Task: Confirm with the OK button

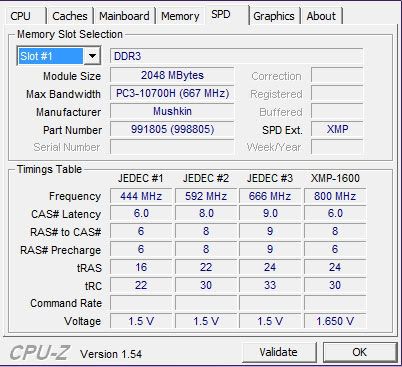Action: (360, 352)
